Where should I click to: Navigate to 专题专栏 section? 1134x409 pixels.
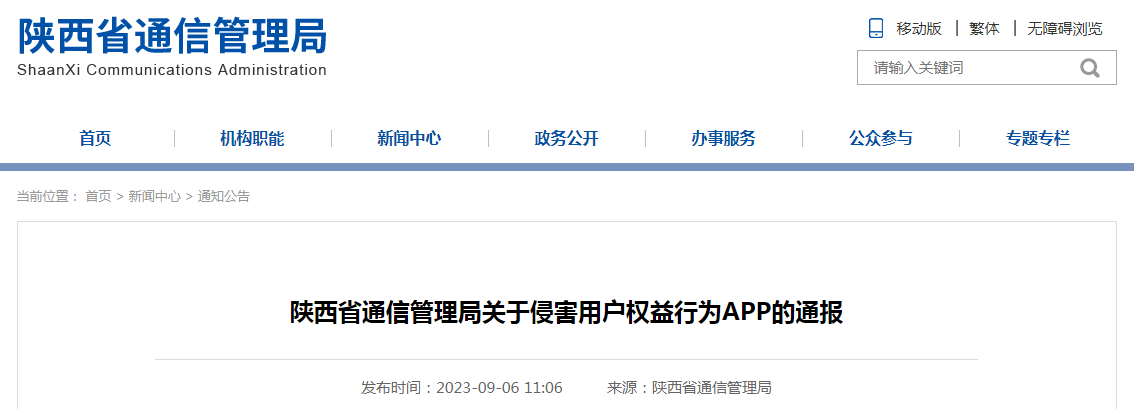[x=1037, y=139]
